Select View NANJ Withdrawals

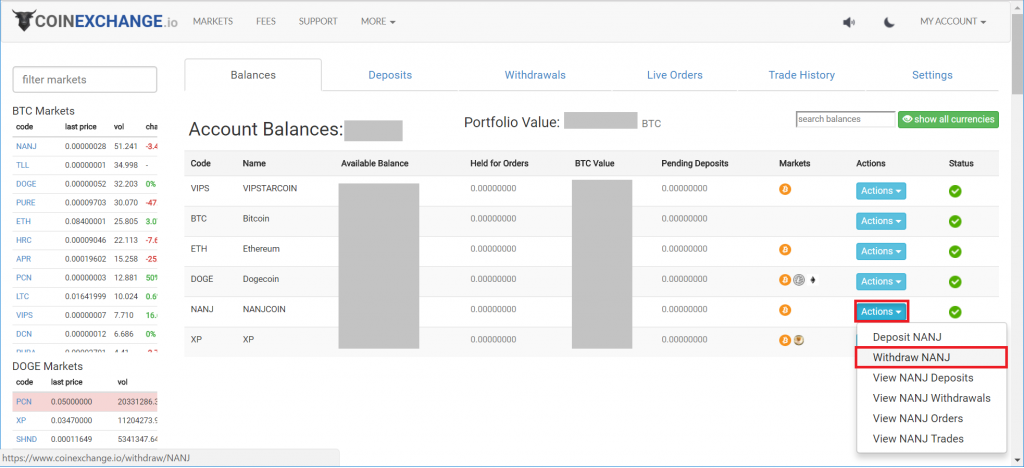931,398
